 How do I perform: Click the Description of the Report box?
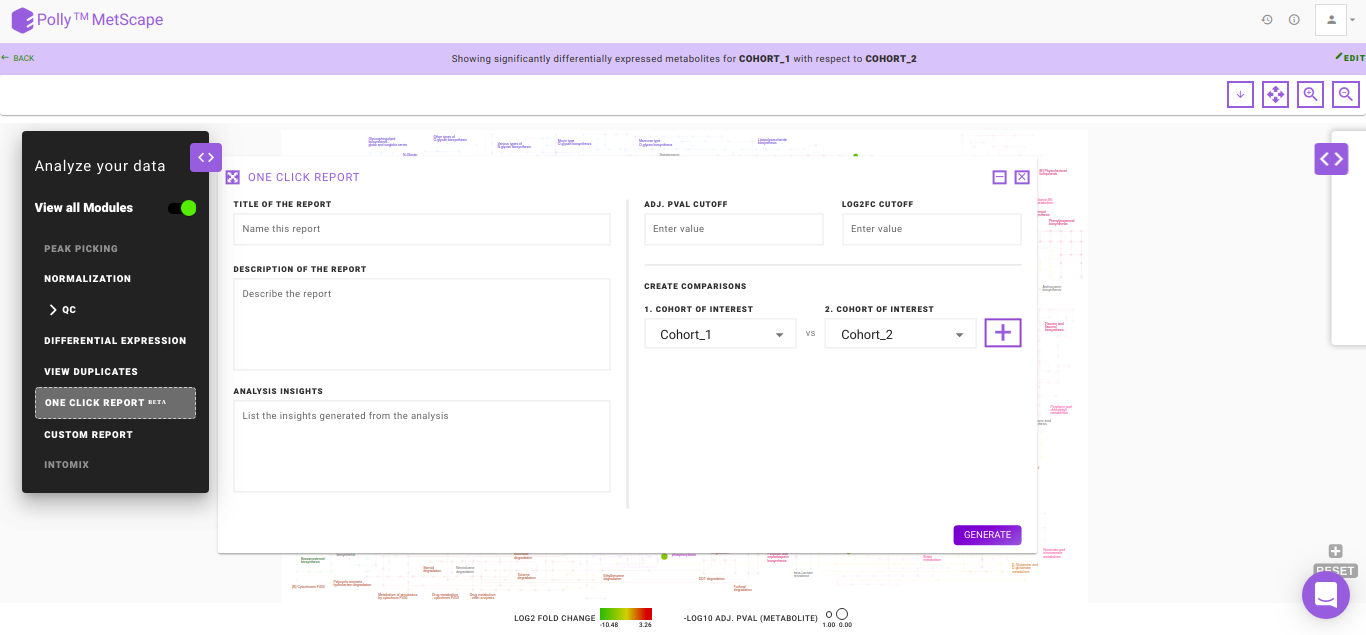point(422,324)
